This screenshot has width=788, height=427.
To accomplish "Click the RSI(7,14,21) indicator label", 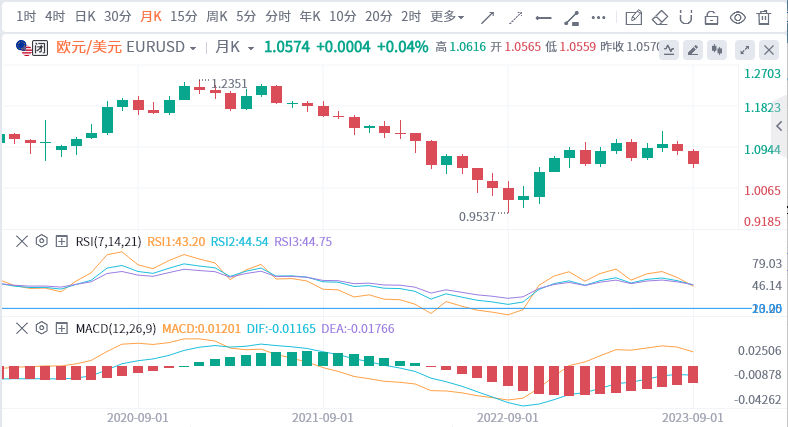I will coord(109,242).
